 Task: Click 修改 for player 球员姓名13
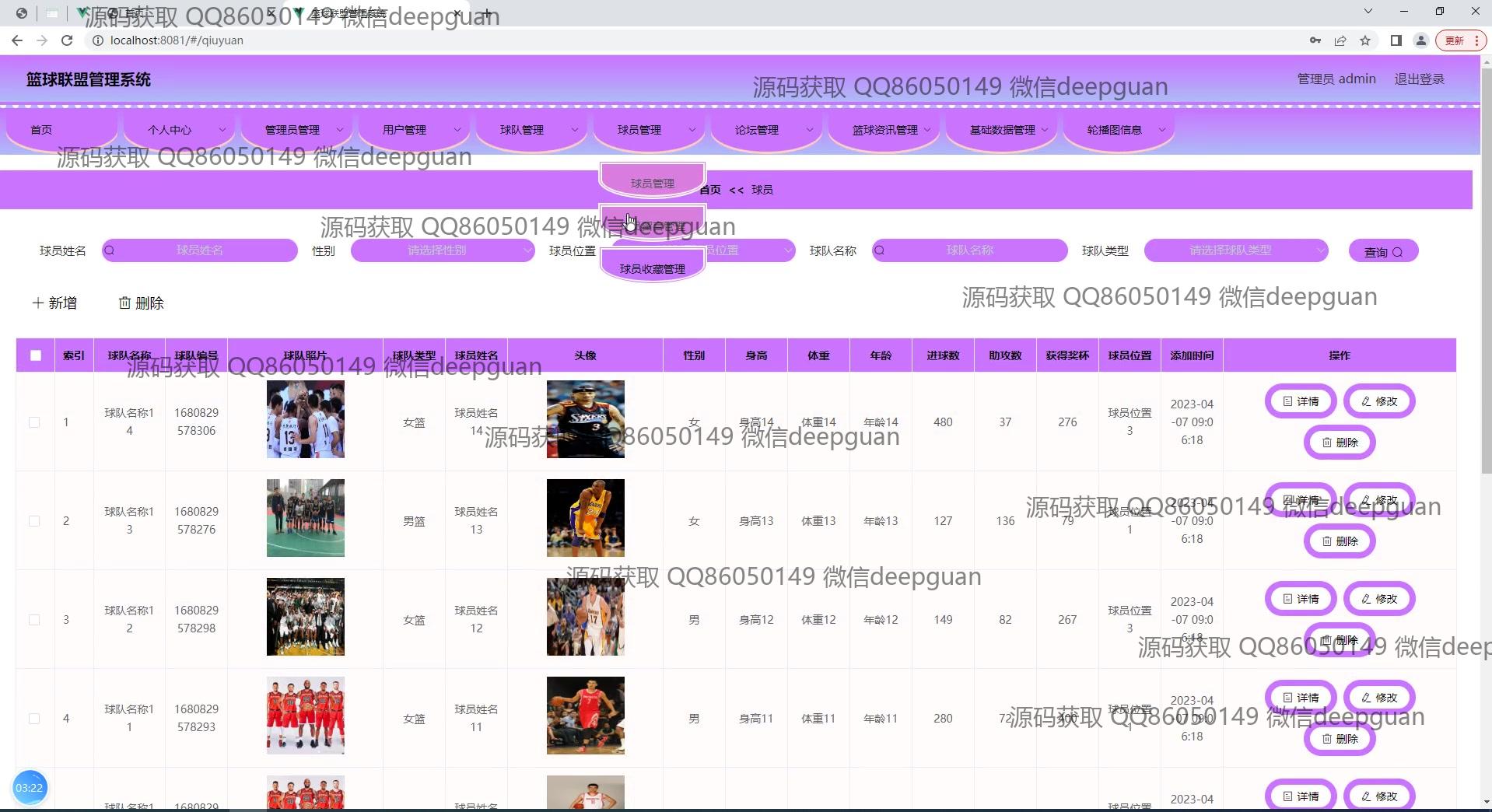click(x=1379, y=500)
